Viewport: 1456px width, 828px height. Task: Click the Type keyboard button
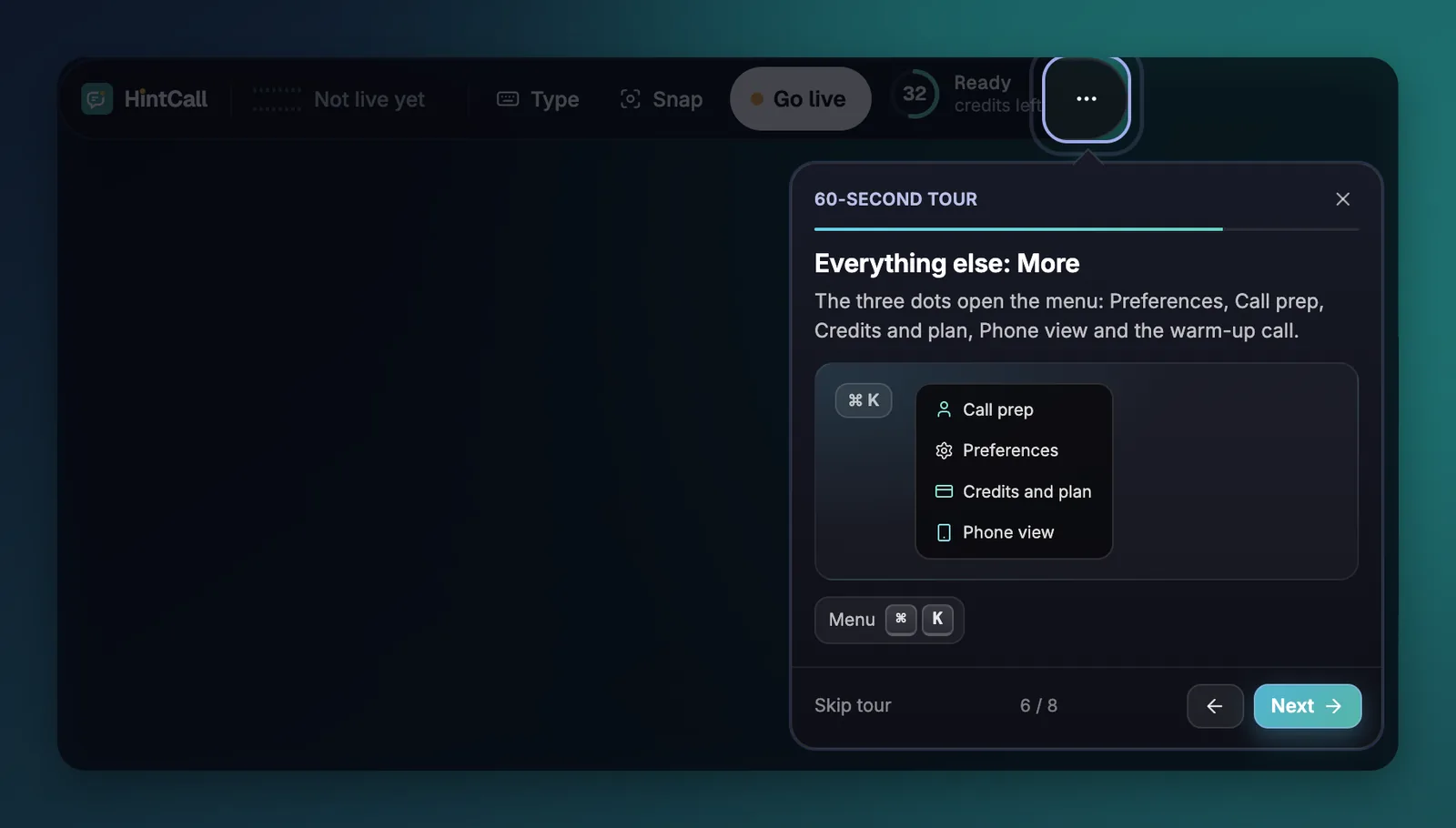point(538,99)
